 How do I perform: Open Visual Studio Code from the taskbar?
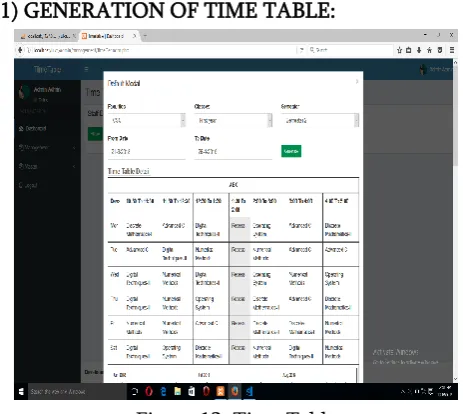(x=249, y=391)
